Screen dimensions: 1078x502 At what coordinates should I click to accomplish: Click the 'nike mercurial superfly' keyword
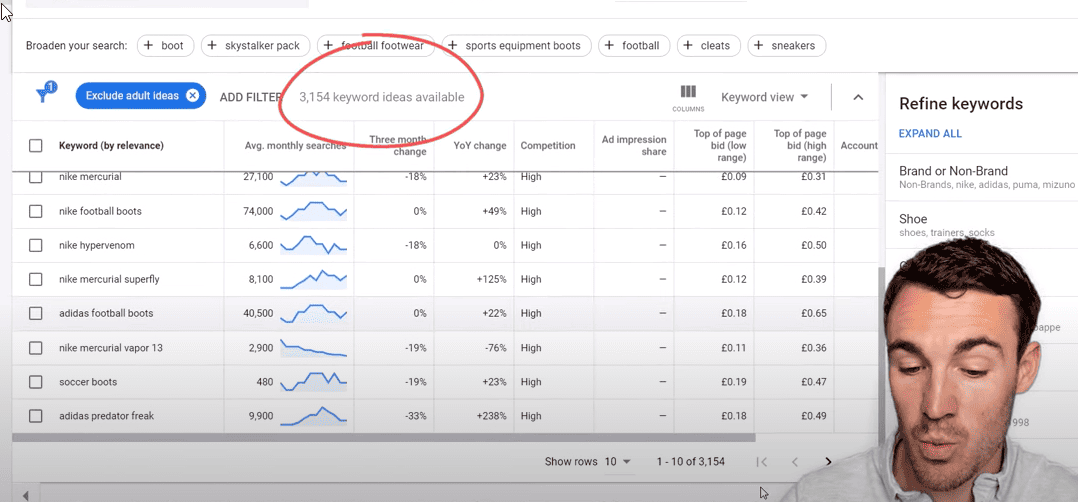tap(109, 279)
